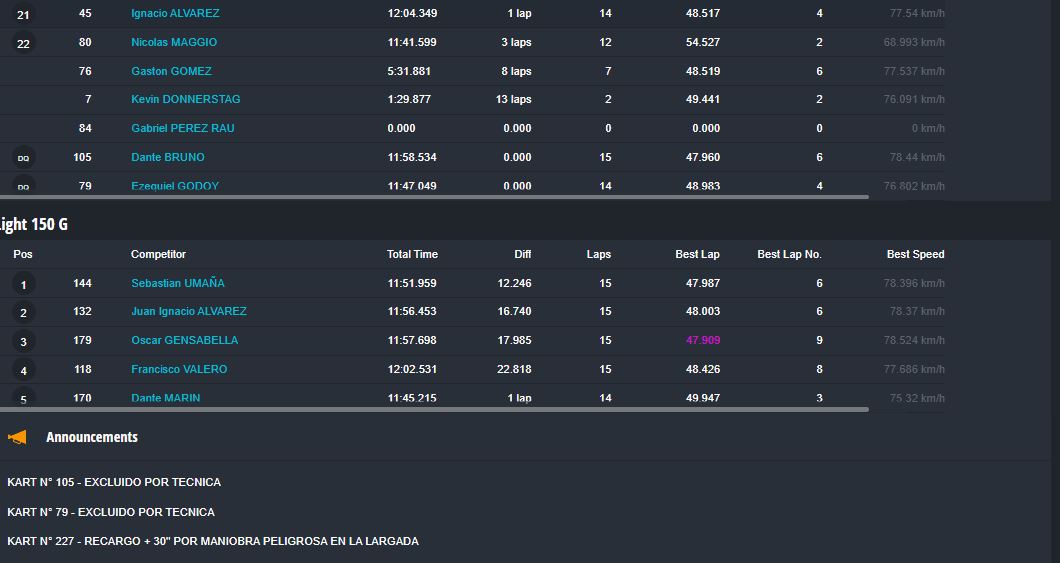Click the Competitor column header

coord(158,254)
